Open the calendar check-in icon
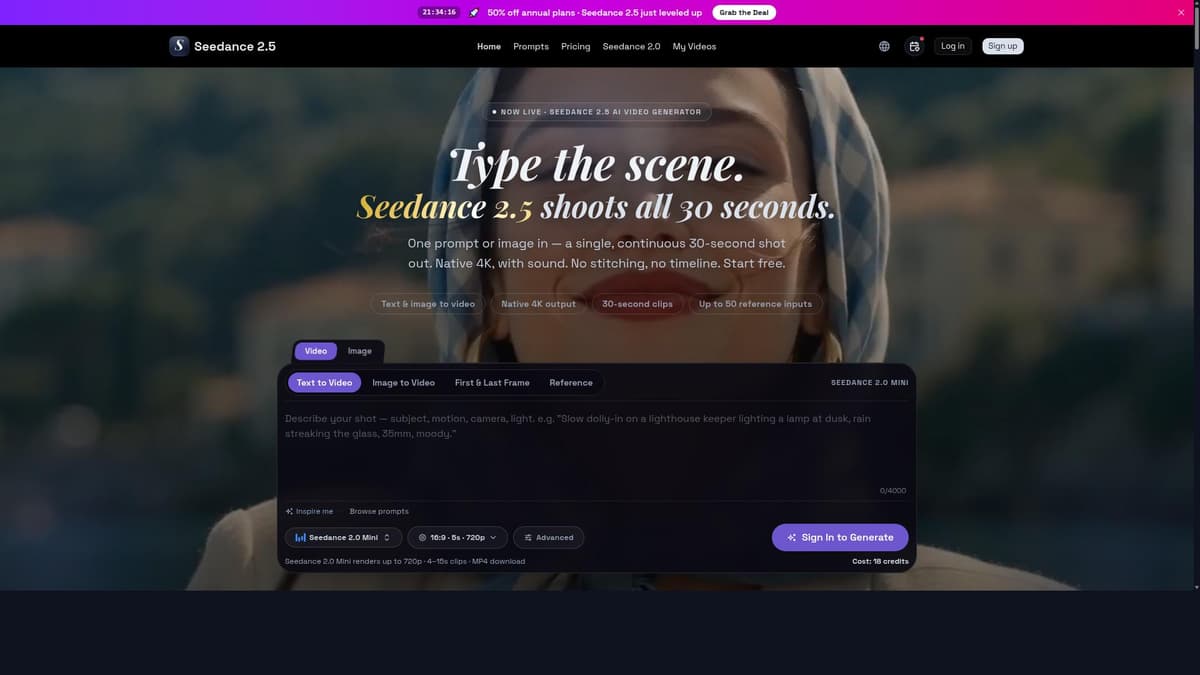 click(x=914, y=46)
